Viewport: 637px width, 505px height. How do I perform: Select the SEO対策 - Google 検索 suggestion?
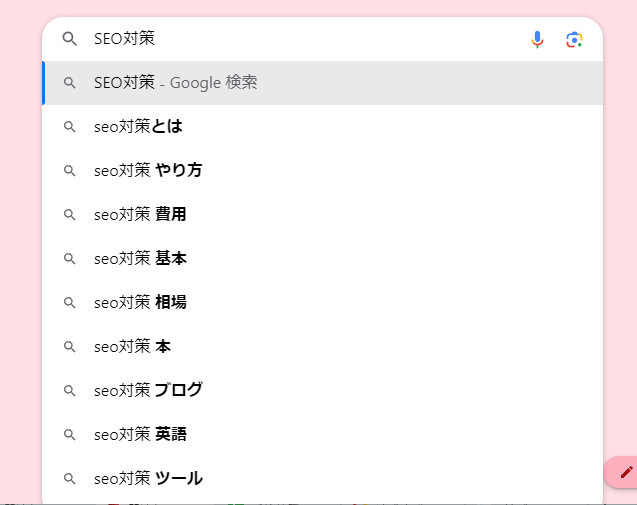pyautogui.click(x=323, y=83)
